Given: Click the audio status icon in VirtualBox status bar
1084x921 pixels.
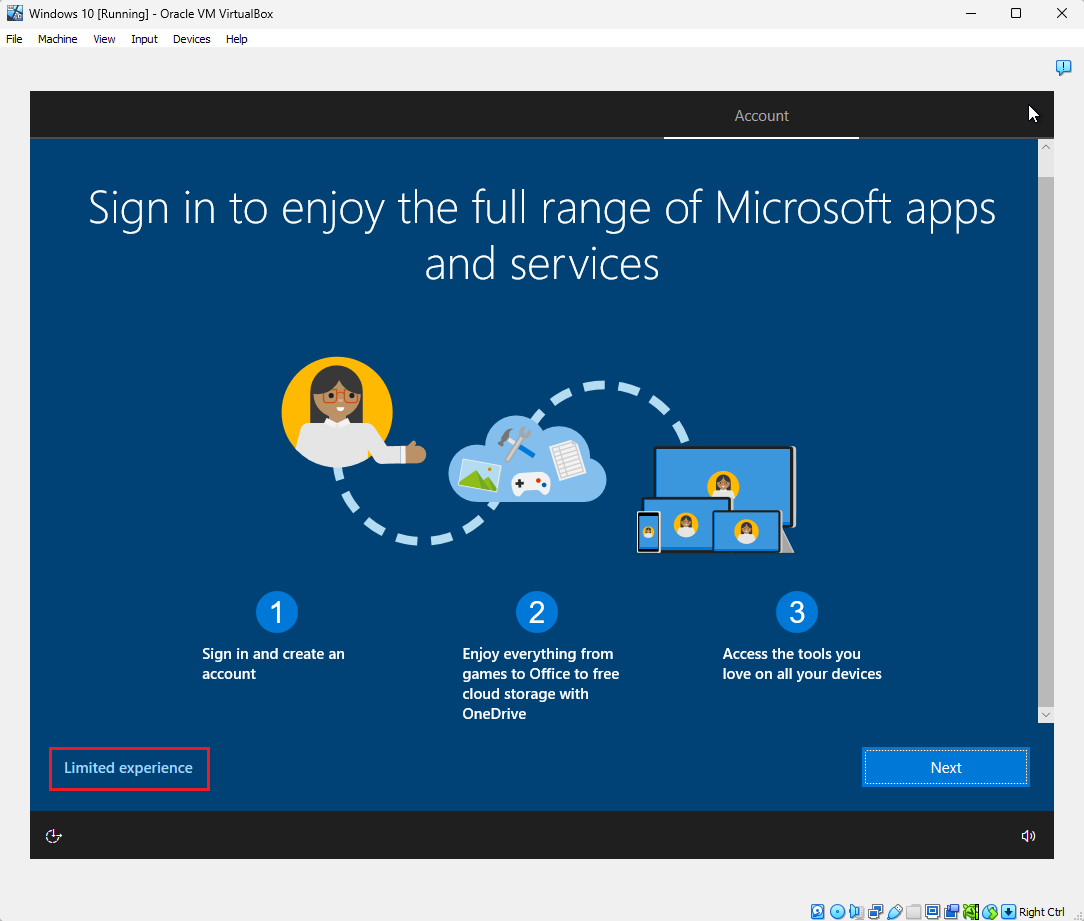Looking at the screenshot, I should point(857,911).
